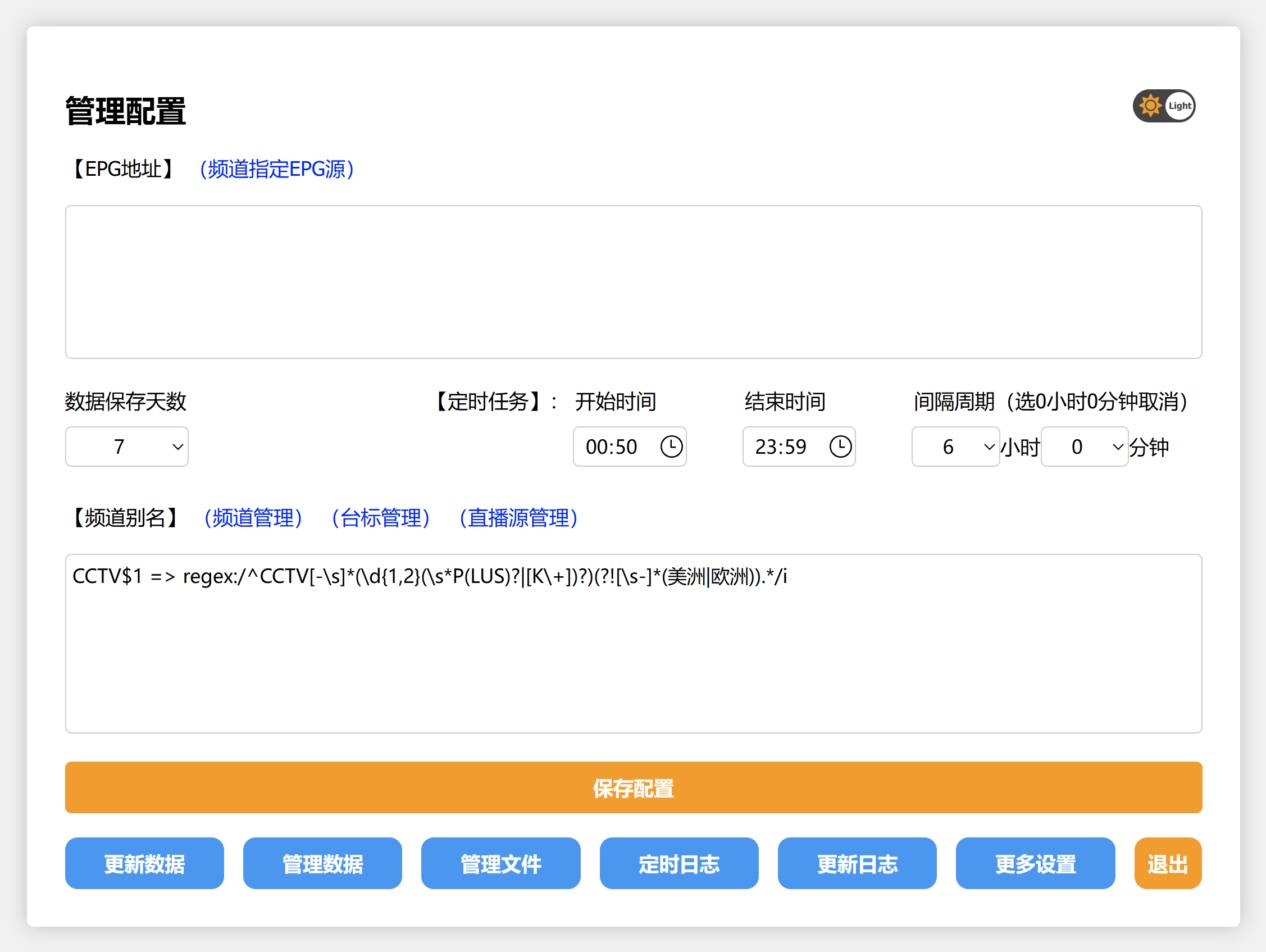Open the 台标管理 link
This screenshot has height=952, width=1266.
click(x=381, y=517)
